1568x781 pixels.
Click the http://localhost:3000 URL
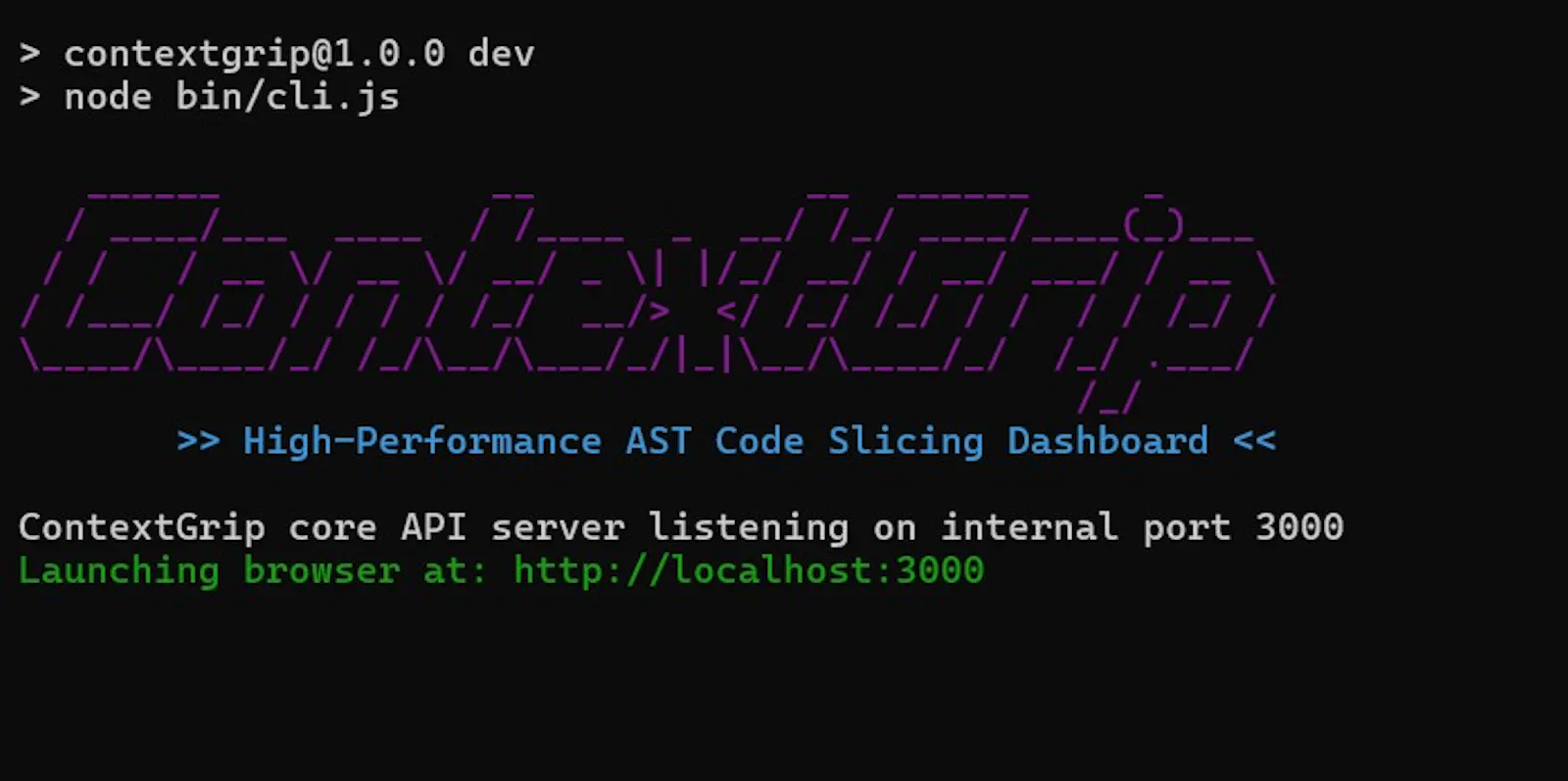point(749,570)
